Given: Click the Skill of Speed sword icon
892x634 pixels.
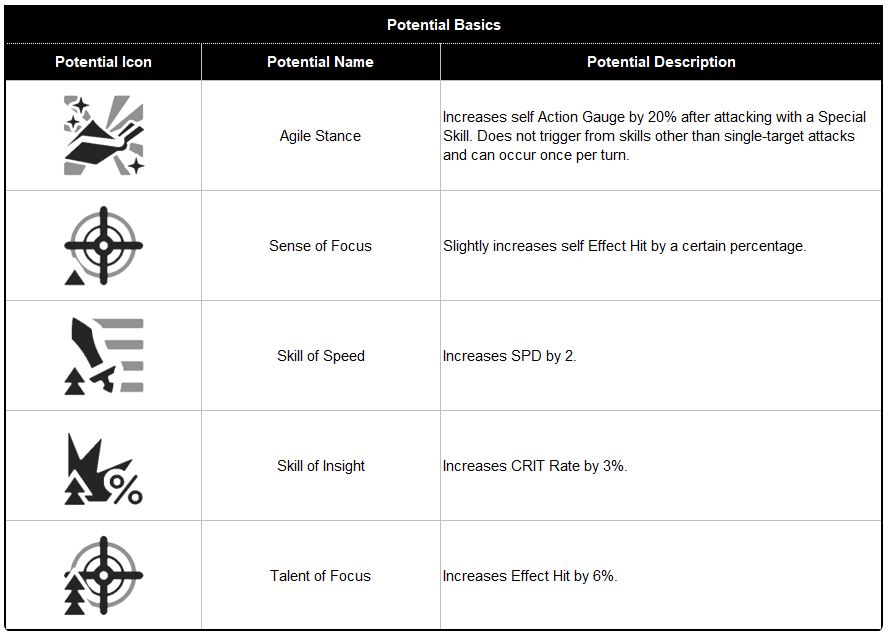Looking at the screenshot, I should [104, 356].
